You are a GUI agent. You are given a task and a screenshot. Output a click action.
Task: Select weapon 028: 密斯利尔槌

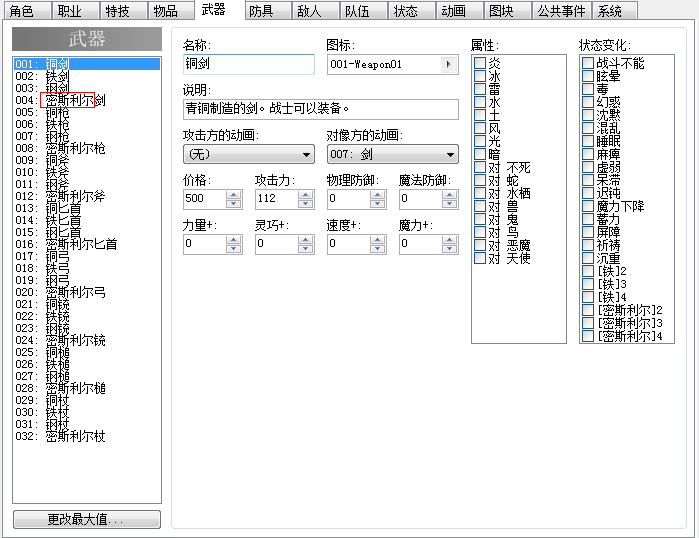87,388
